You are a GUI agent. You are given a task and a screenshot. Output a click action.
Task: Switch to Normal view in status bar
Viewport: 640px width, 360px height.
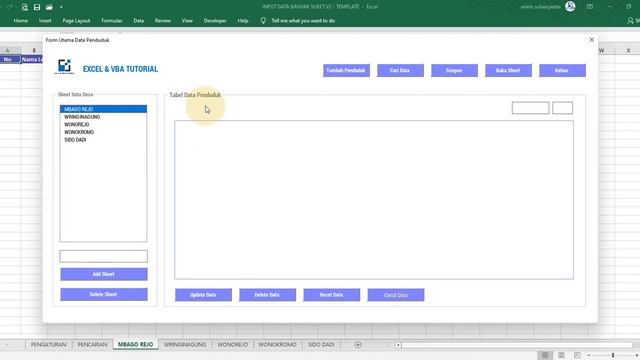(545, 356)
